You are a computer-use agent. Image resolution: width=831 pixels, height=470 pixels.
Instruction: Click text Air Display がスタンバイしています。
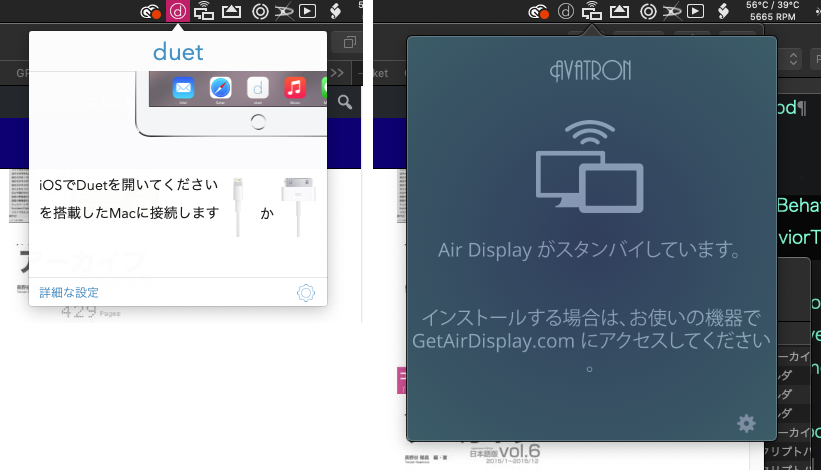[x=590, y=250]
